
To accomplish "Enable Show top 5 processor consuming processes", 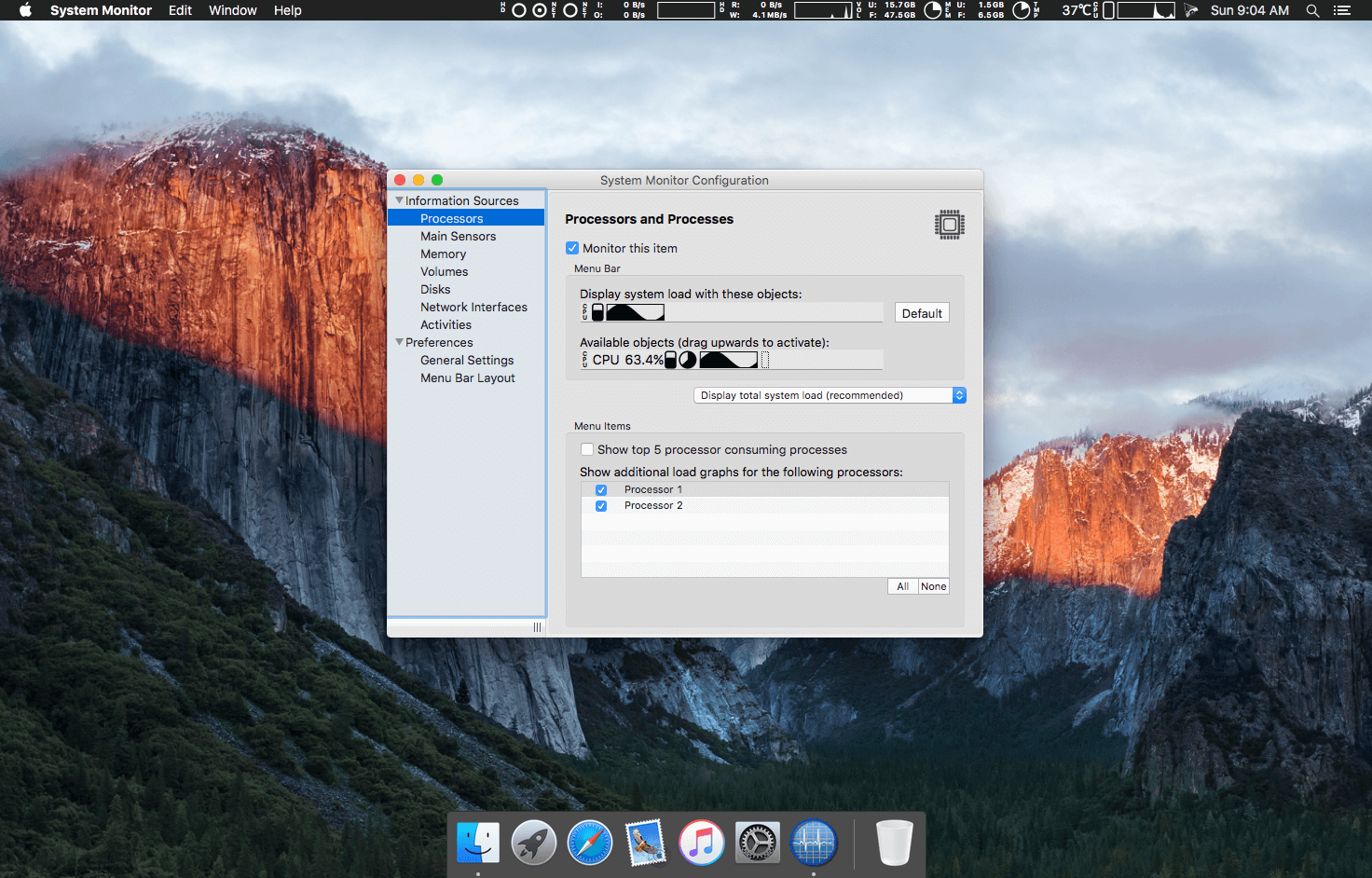I will [x=587, y=449].
